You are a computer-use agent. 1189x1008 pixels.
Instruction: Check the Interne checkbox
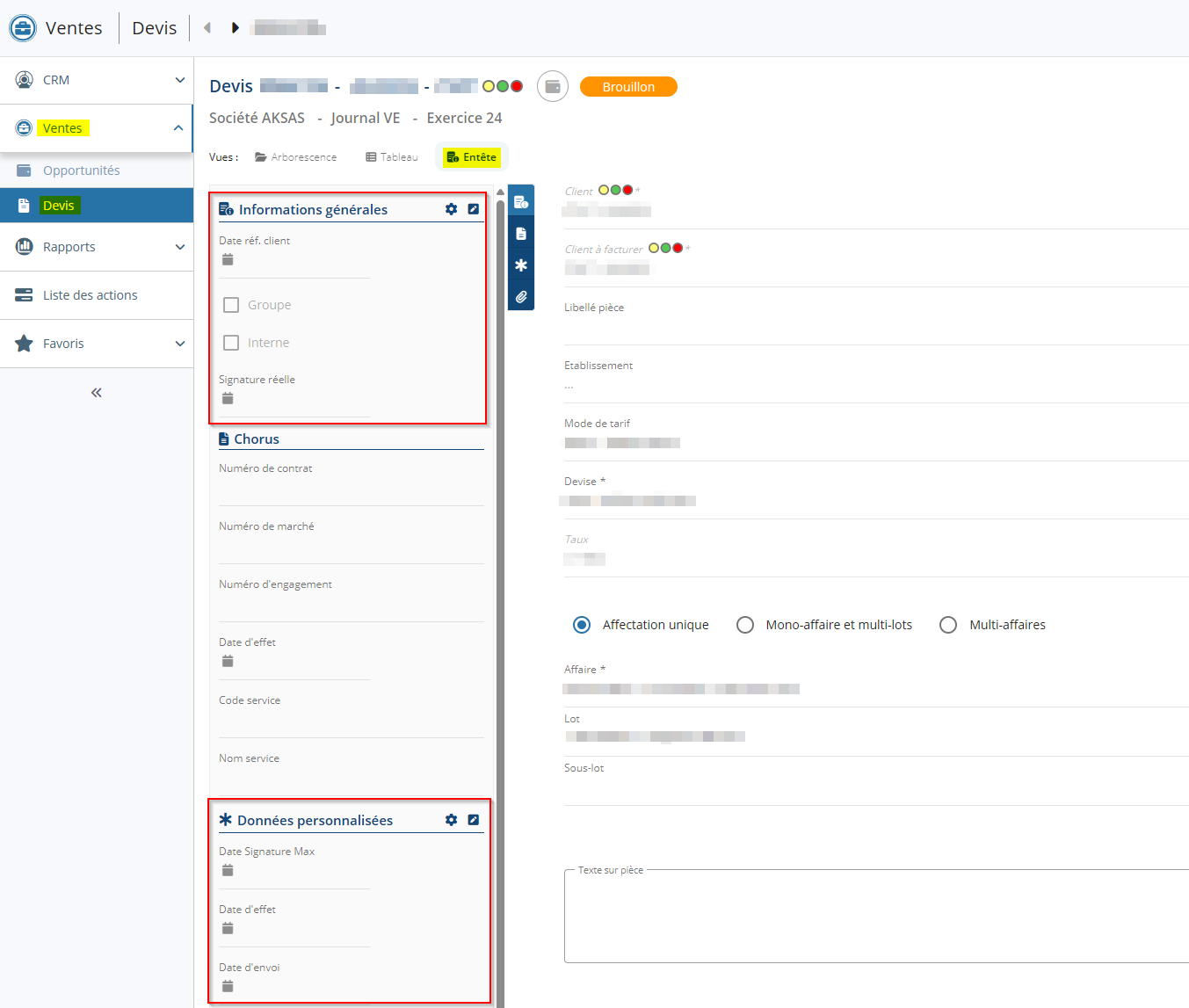pos(231,343)
